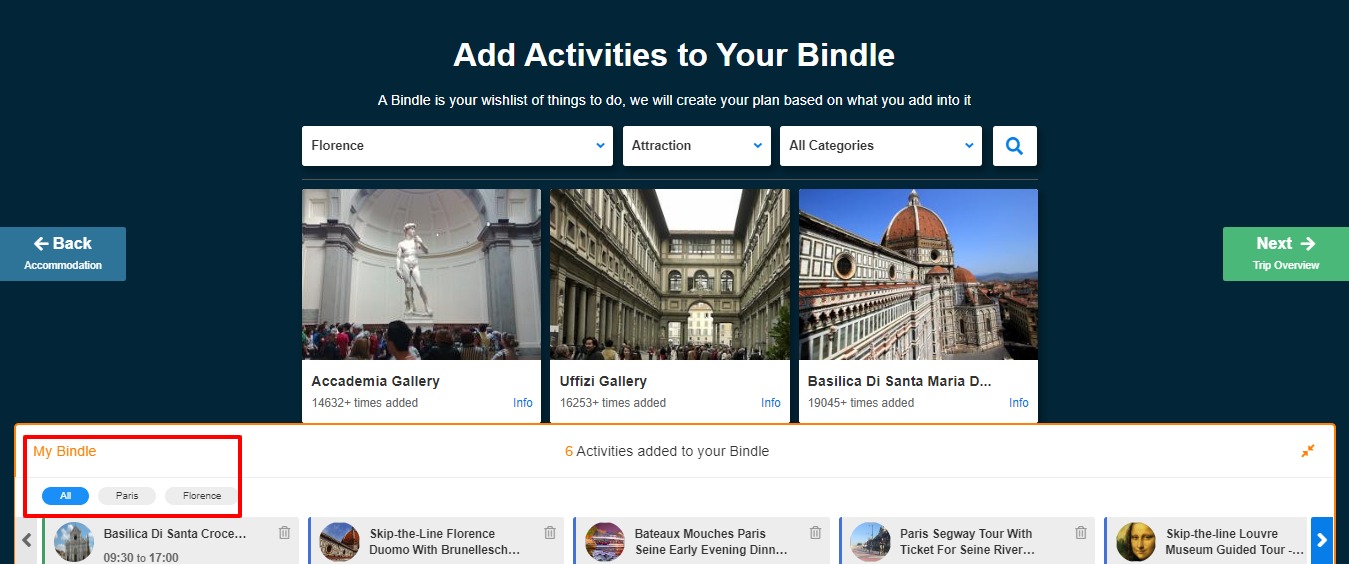
Task: Go back to Accommodation step
Action: tap(63, 253)
